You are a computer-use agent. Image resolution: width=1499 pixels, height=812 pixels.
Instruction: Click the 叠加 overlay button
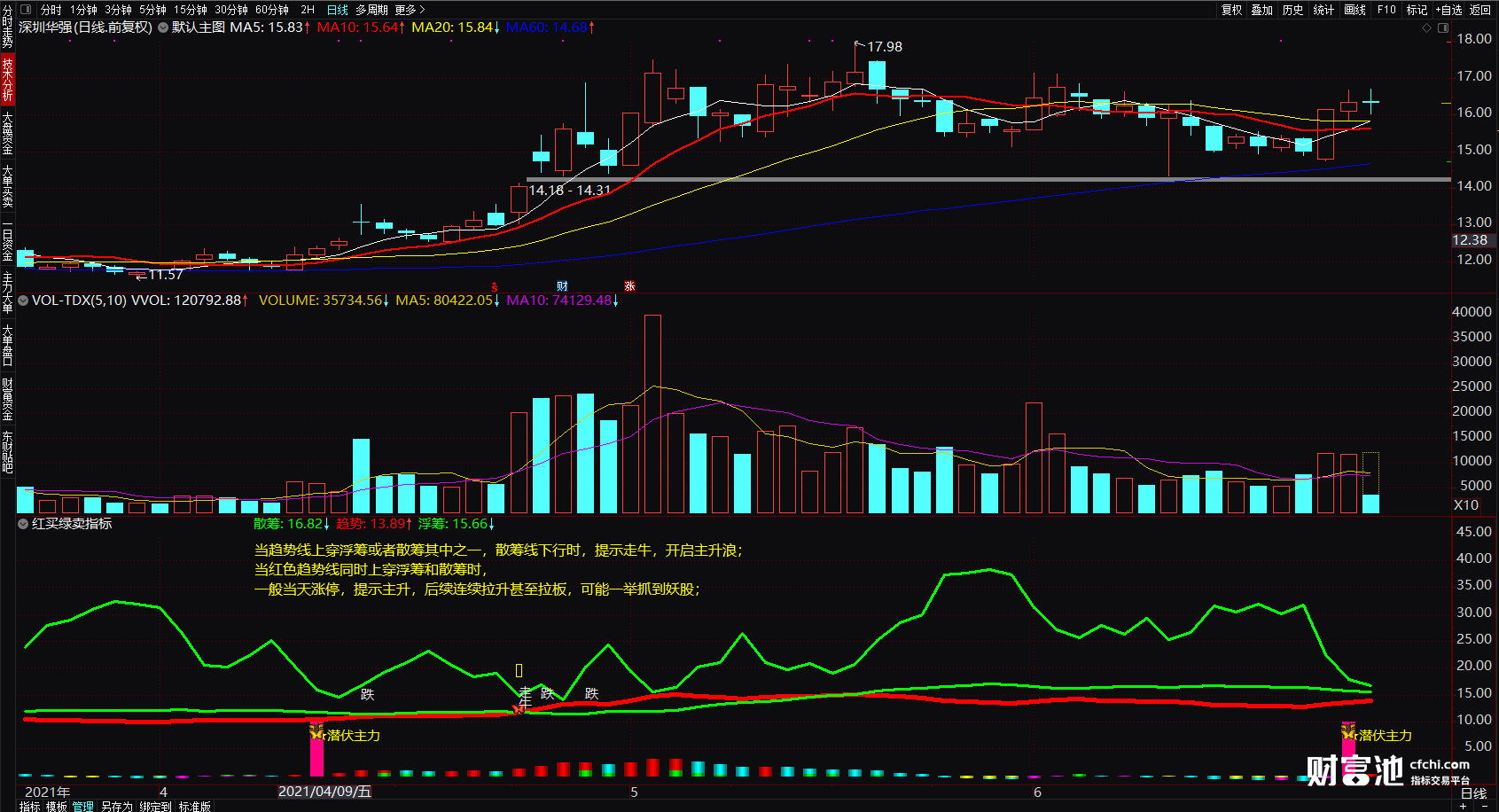tap(1262, 10)
